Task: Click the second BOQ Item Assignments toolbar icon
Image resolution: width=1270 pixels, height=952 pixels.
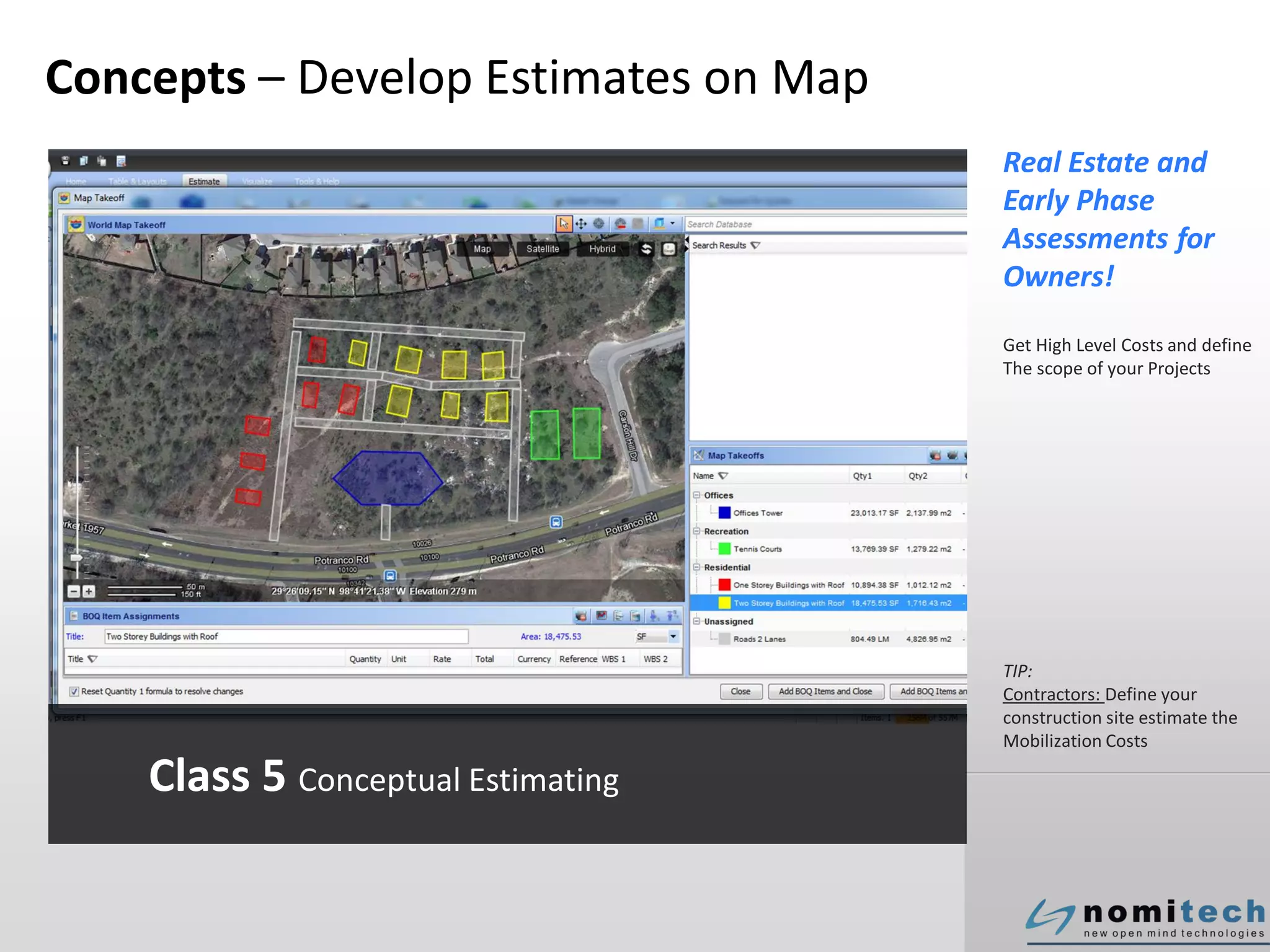Action: (x=601, y=615)
